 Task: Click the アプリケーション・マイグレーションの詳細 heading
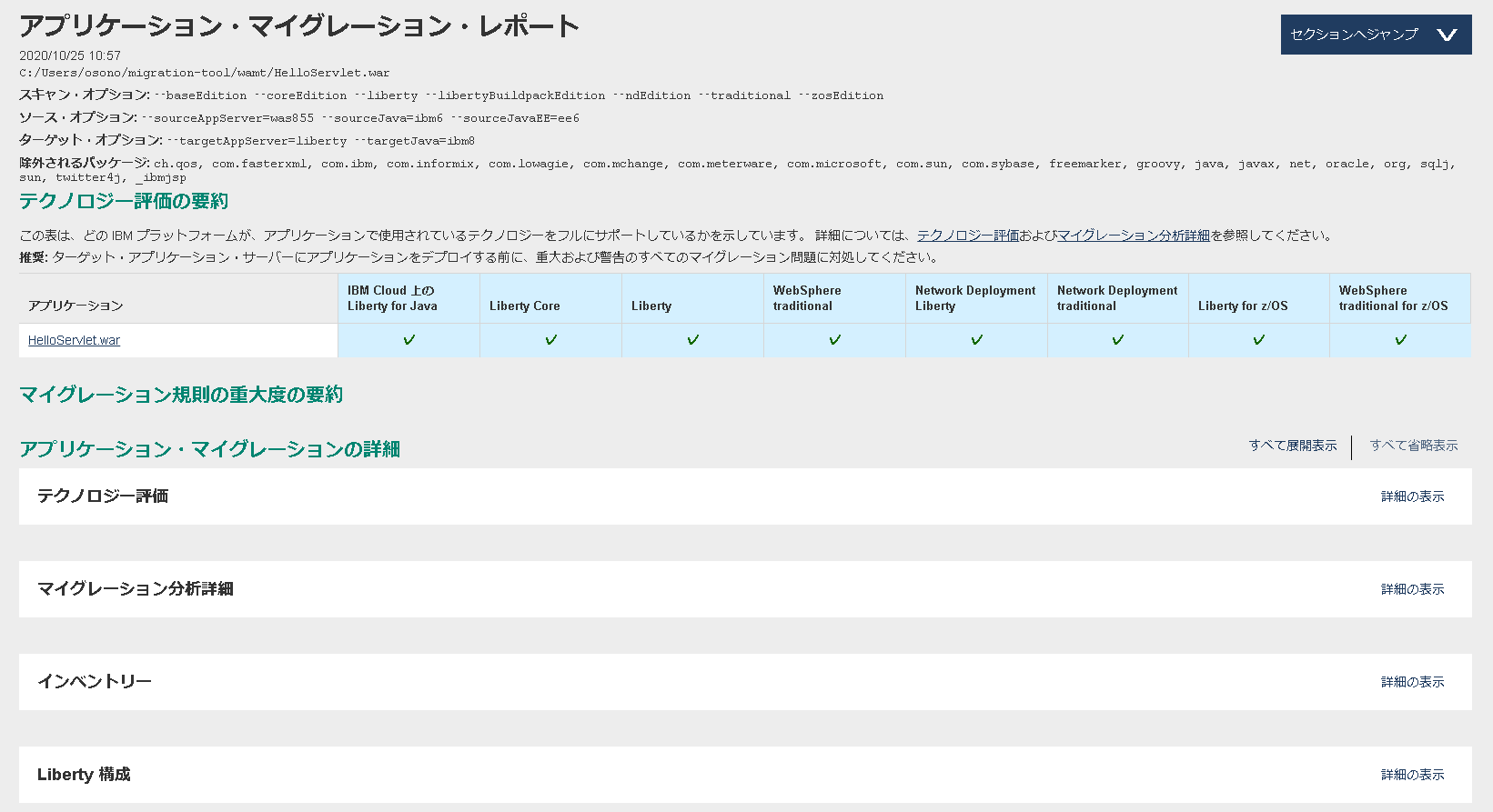pyautogui.click(x=210, y=449)
